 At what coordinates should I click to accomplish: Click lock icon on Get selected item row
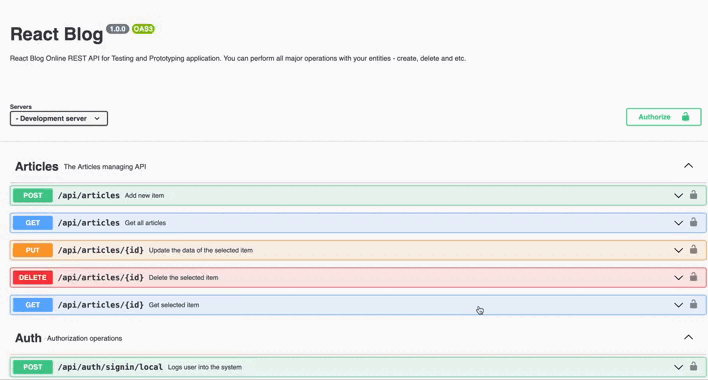693,305
